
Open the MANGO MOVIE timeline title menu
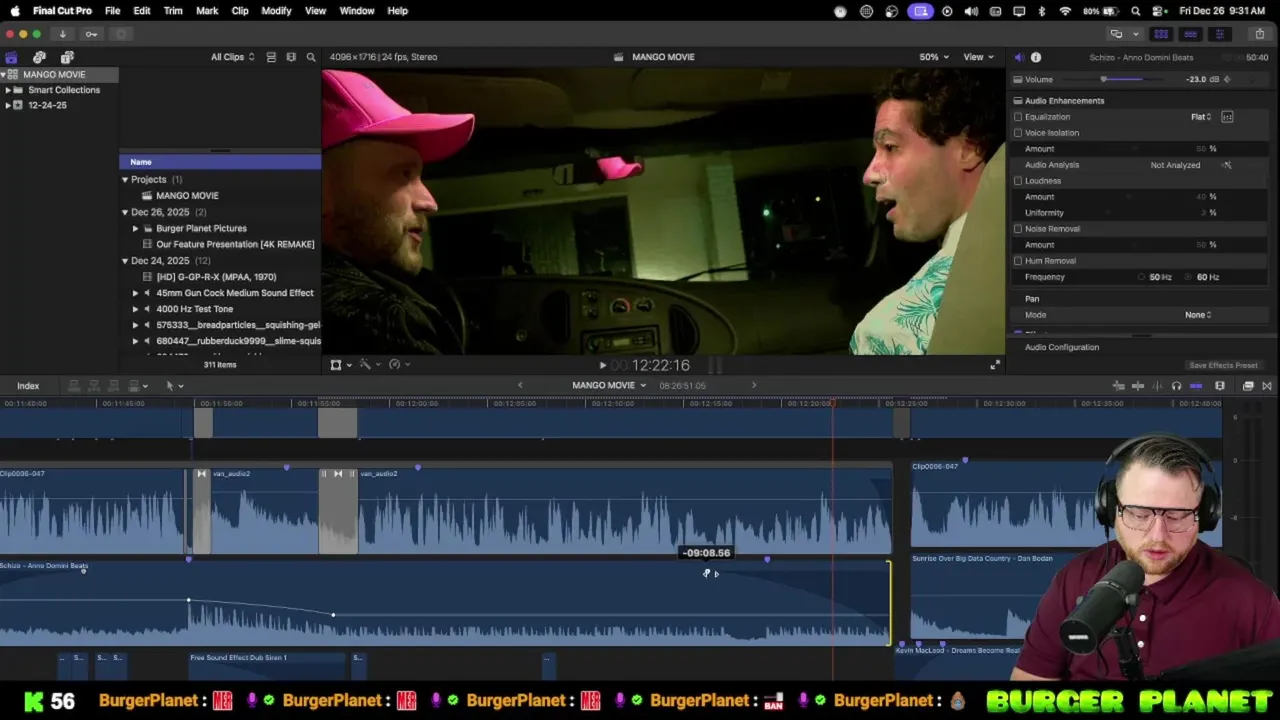[609, 385]
